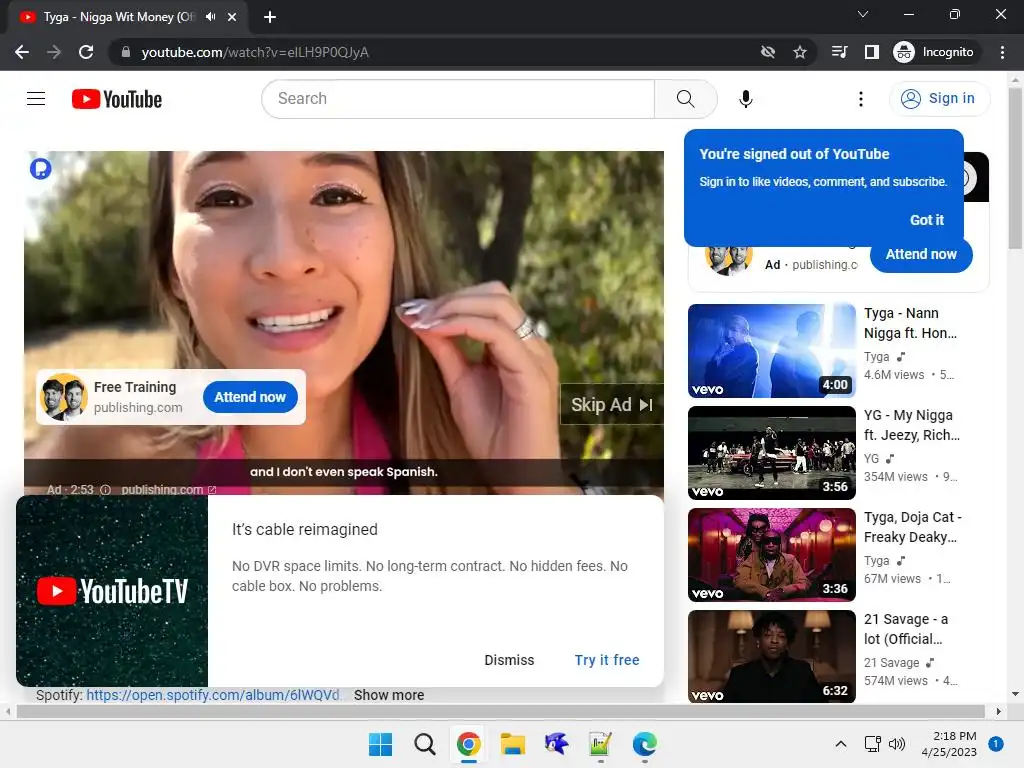The height and width of the screenshot is (768, 1024).
Task: Click the search magnifier button
Action: point(685,99)
